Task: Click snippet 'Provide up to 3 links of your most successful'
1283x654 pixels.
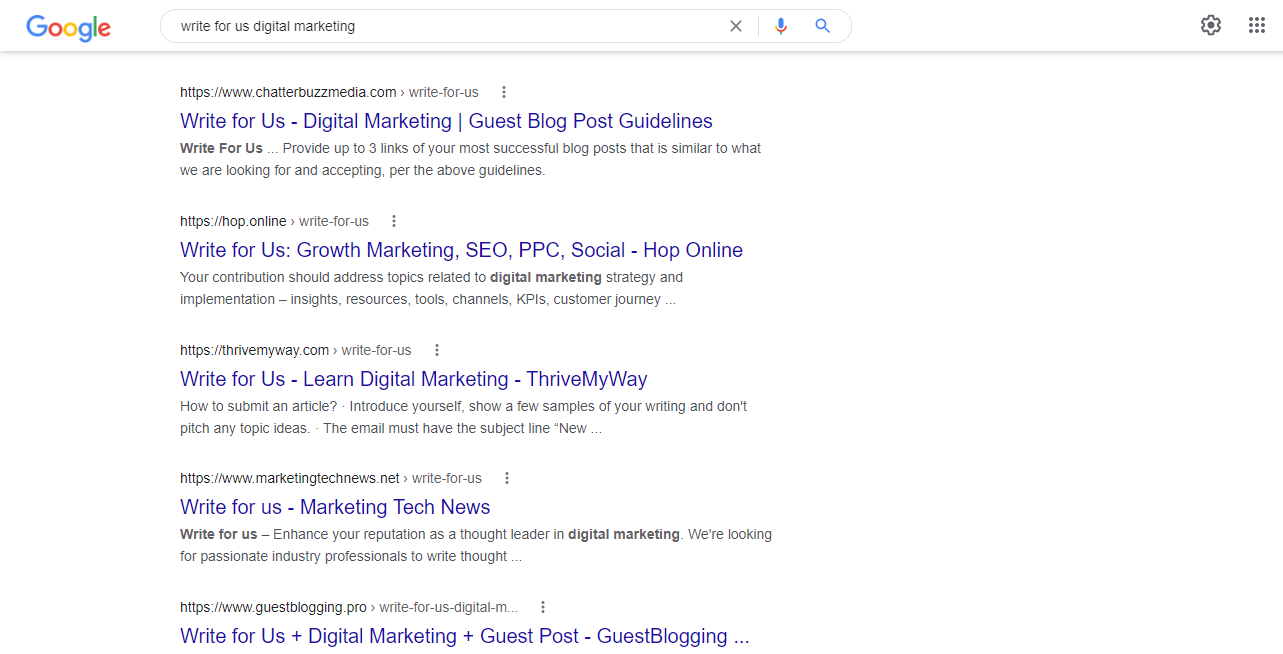Action: coord(470,159)
